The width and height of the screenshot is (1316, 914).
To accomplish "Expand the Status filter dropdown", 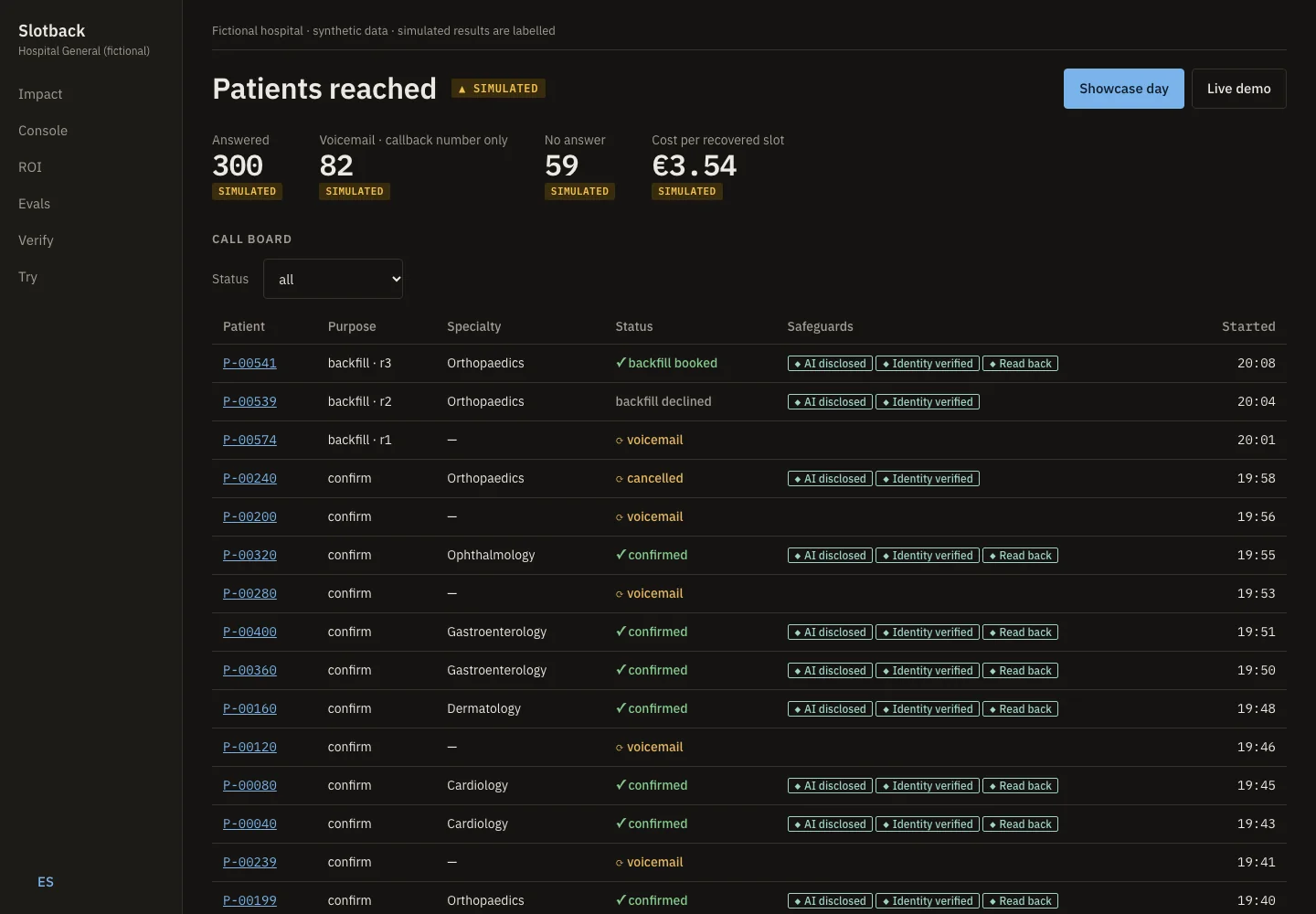I will pos(333,279).
